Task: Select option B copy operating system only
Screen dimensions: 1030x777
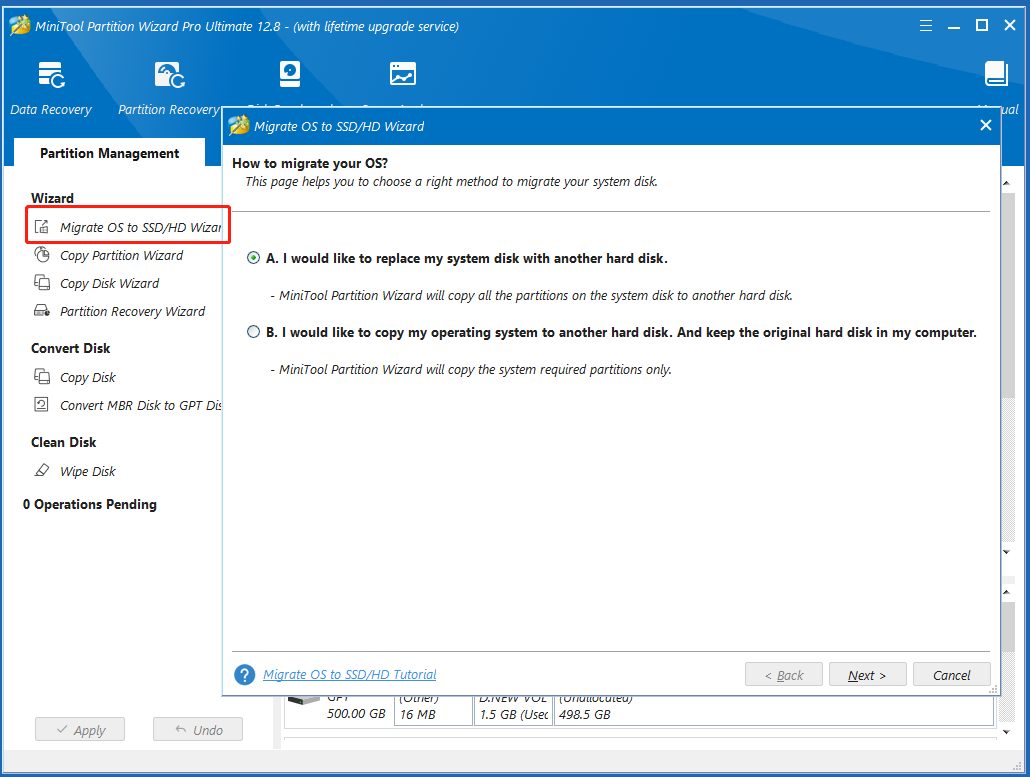Action: coord(254,332)
